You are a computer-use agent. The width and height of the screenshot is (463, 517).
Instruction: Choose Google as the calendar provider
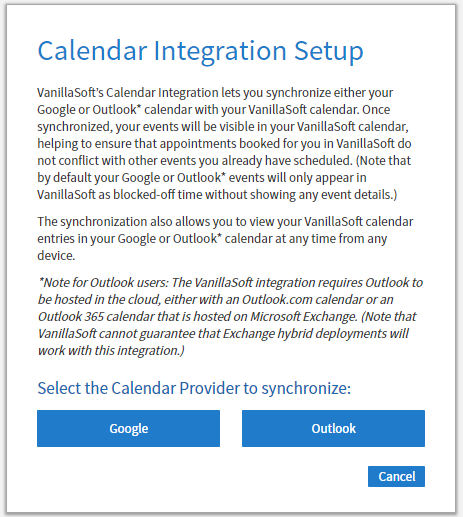point(128,428)
